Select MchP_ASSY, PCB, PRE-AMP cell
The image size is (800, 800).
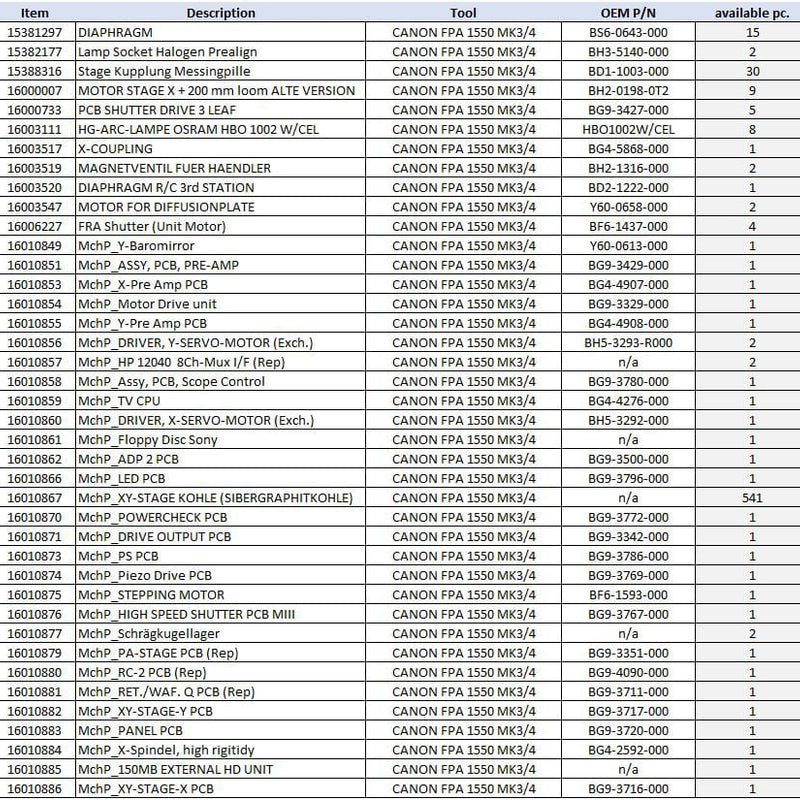(x=220, y=265)
